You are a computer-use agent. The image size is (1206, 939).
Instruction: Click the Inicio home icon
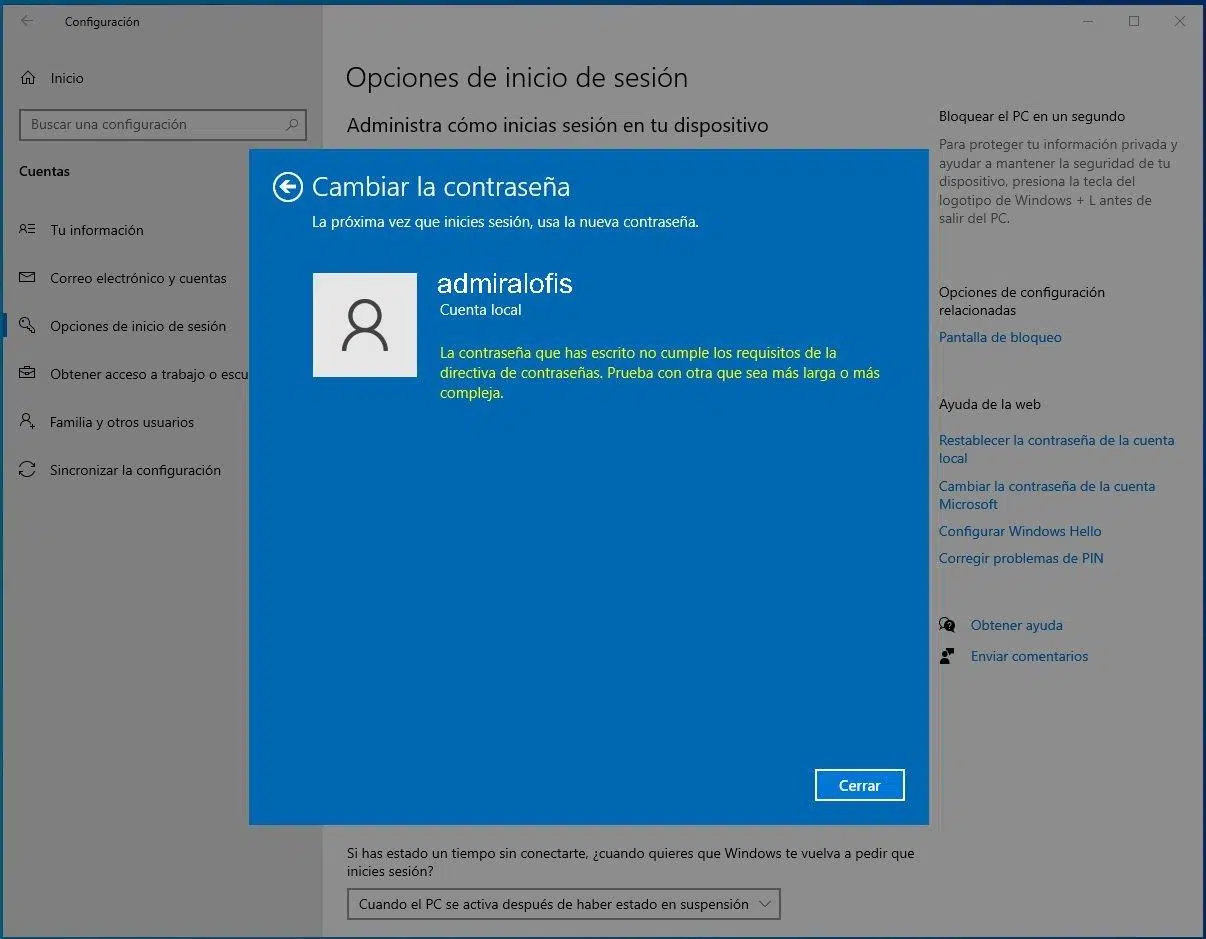click(28, 78)
